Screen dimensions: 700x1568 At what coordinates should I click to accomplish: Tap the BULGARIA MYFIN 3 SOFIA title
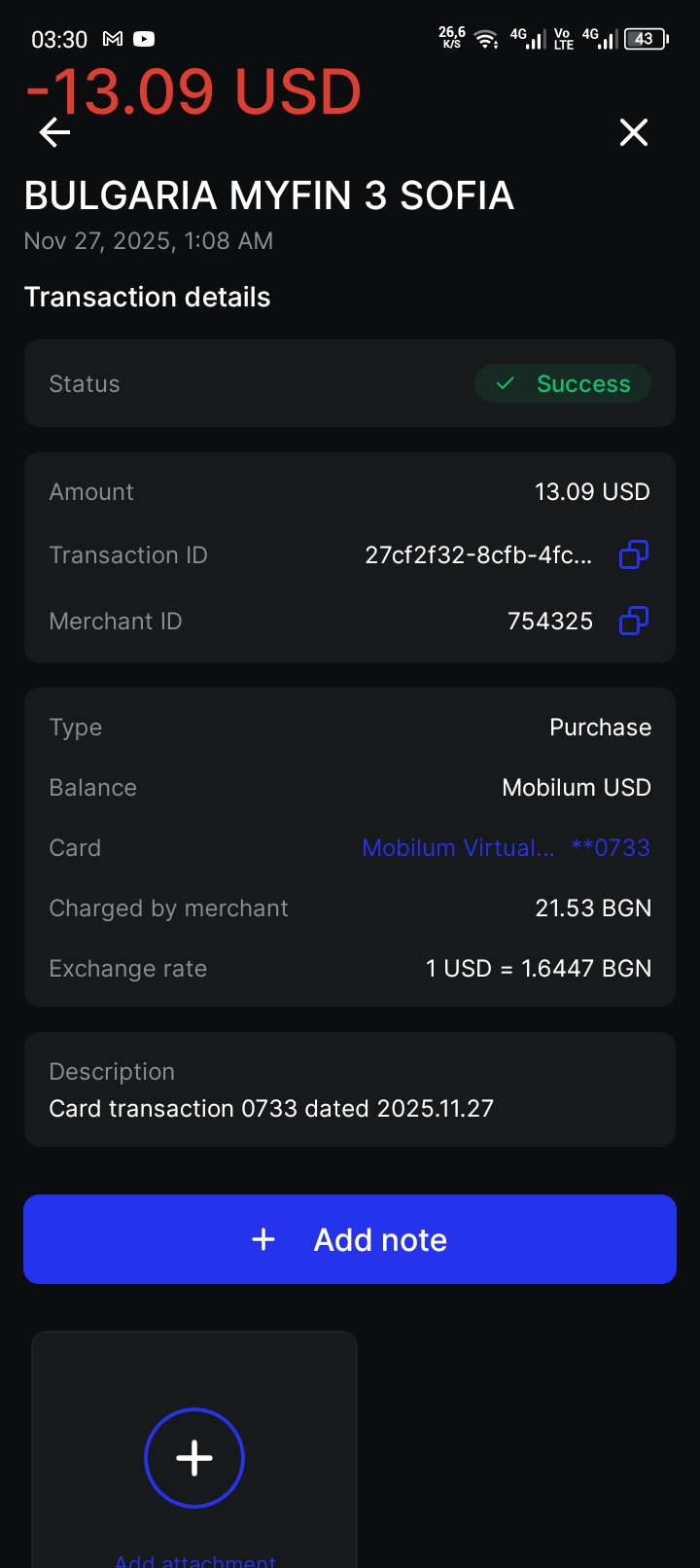click(269, 196)
